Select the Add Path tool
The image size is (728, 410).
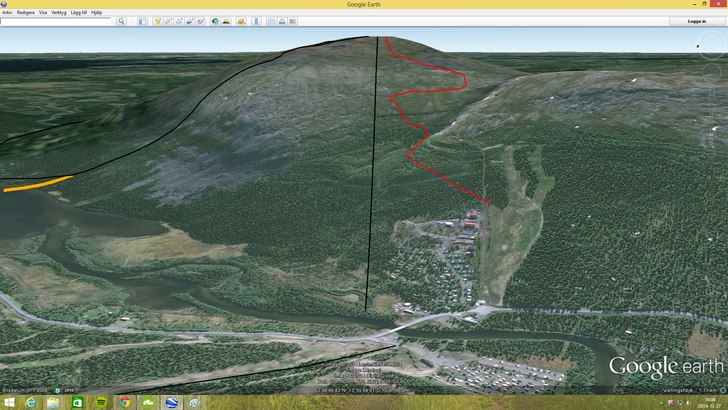click(x=180, y=21)
